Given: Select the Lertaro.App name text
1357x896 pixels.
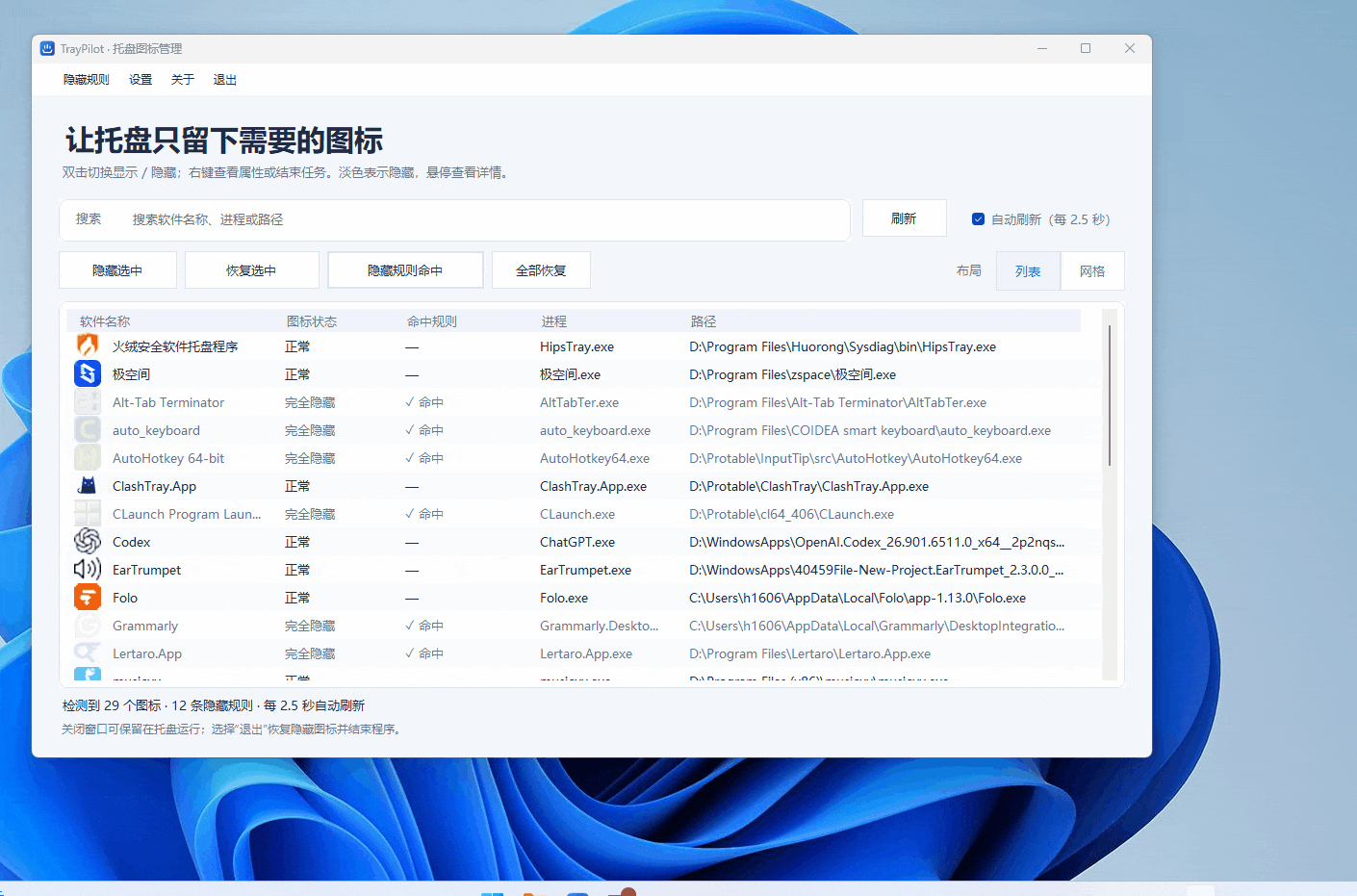Looking at the screenshot, I should point(147,653).
